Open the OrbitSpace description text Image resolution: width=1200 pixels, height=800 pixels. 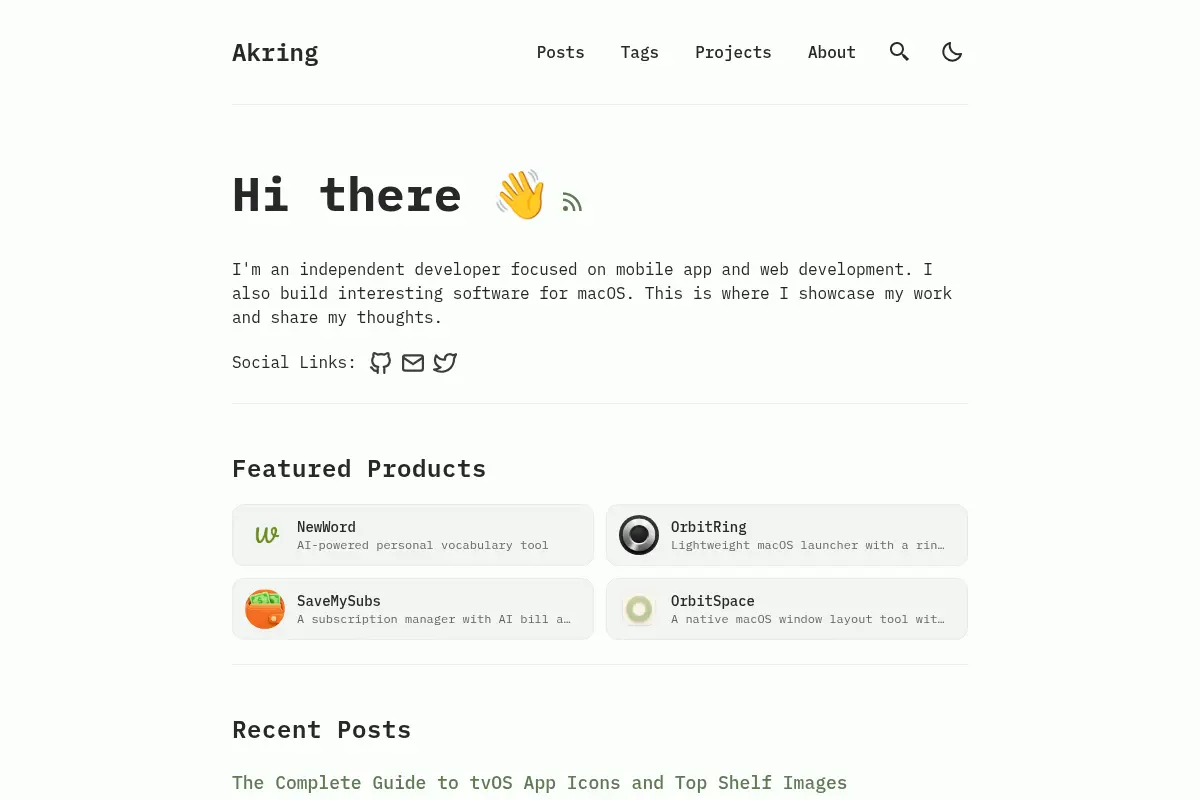click(x=808, y=619)
